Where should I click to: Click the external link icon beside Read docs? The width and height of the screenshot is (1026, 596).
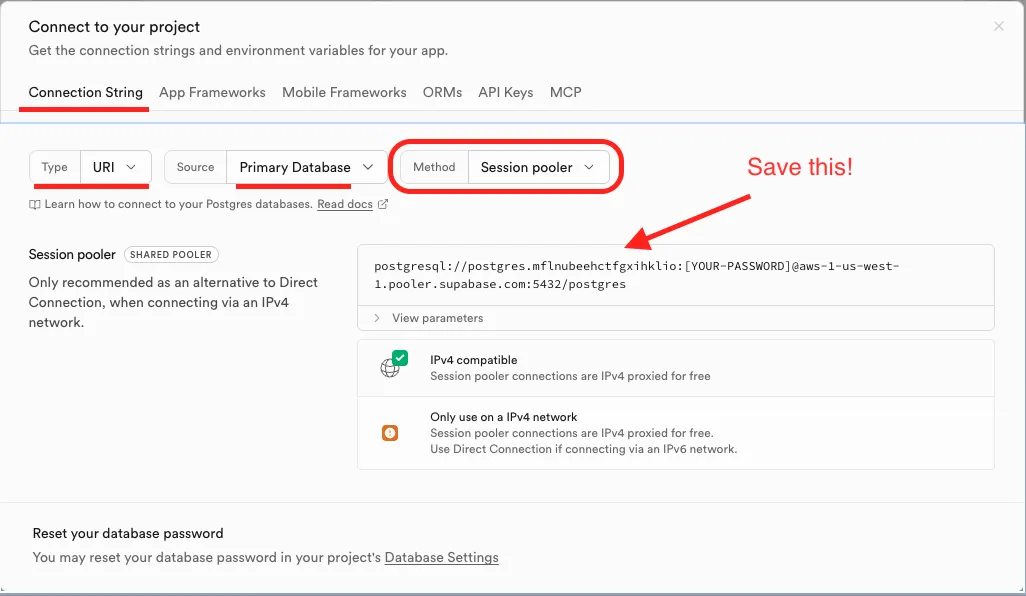click(383, 204)
